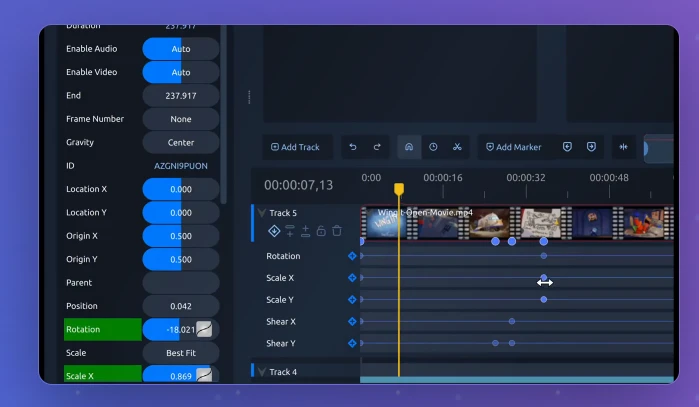Click the yellow playhead marker
The width and height of the screenshot is (699, 407).
399,189
